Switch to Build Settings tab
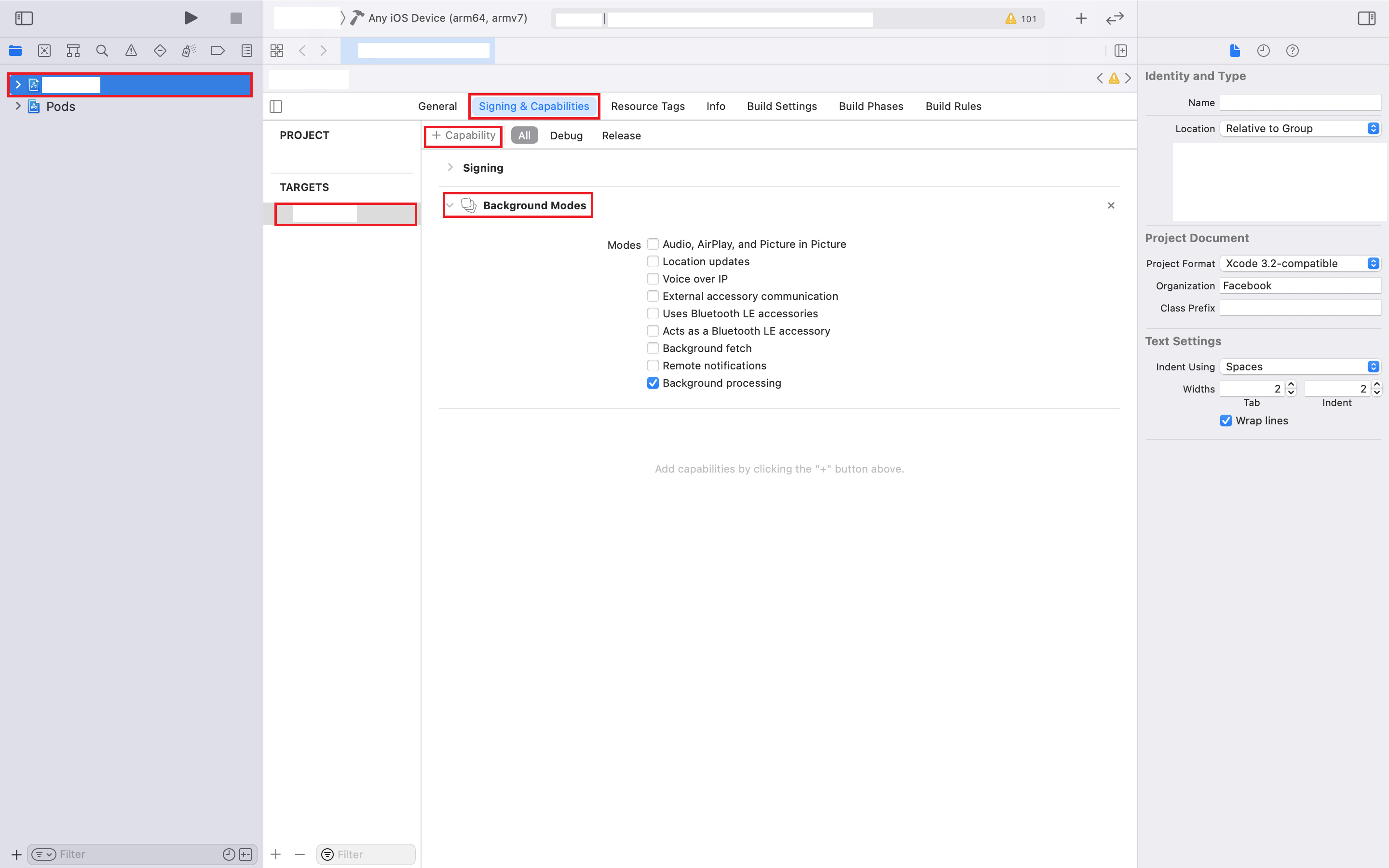The height and width of the screenshot is (868, 1389). point(781,106)
